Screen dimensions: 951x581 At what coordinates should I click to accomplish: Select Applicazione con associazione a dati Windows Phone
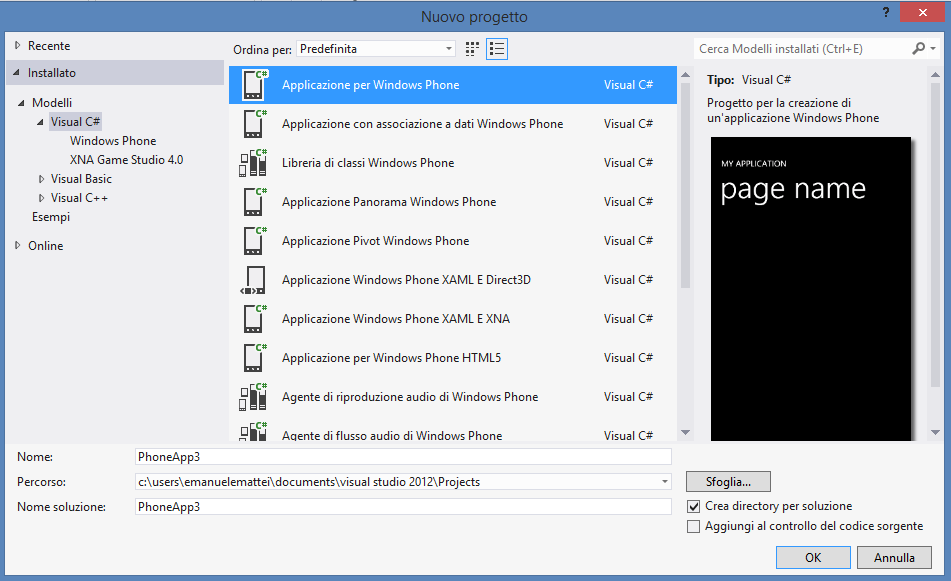pyautogui.click(x=452, y=124)
